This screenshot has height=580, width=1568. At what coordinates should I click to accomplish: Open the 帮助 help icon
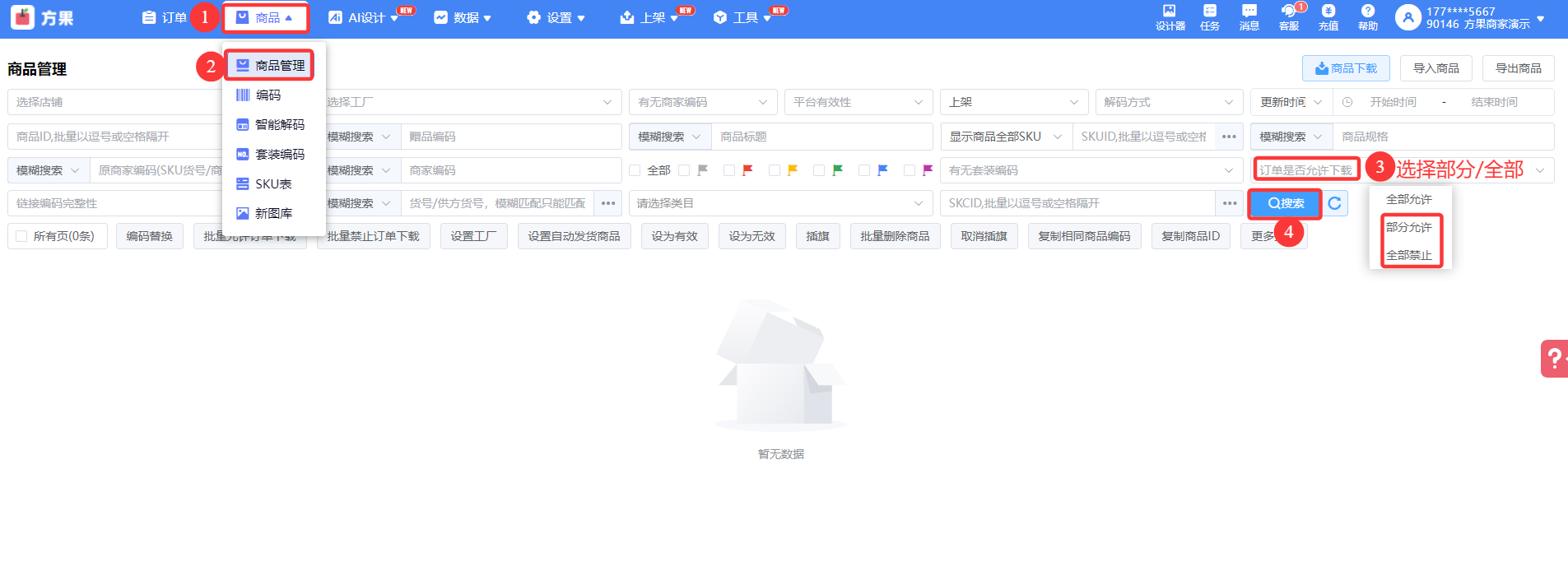pyautogui.click(x=1367, y=16)
